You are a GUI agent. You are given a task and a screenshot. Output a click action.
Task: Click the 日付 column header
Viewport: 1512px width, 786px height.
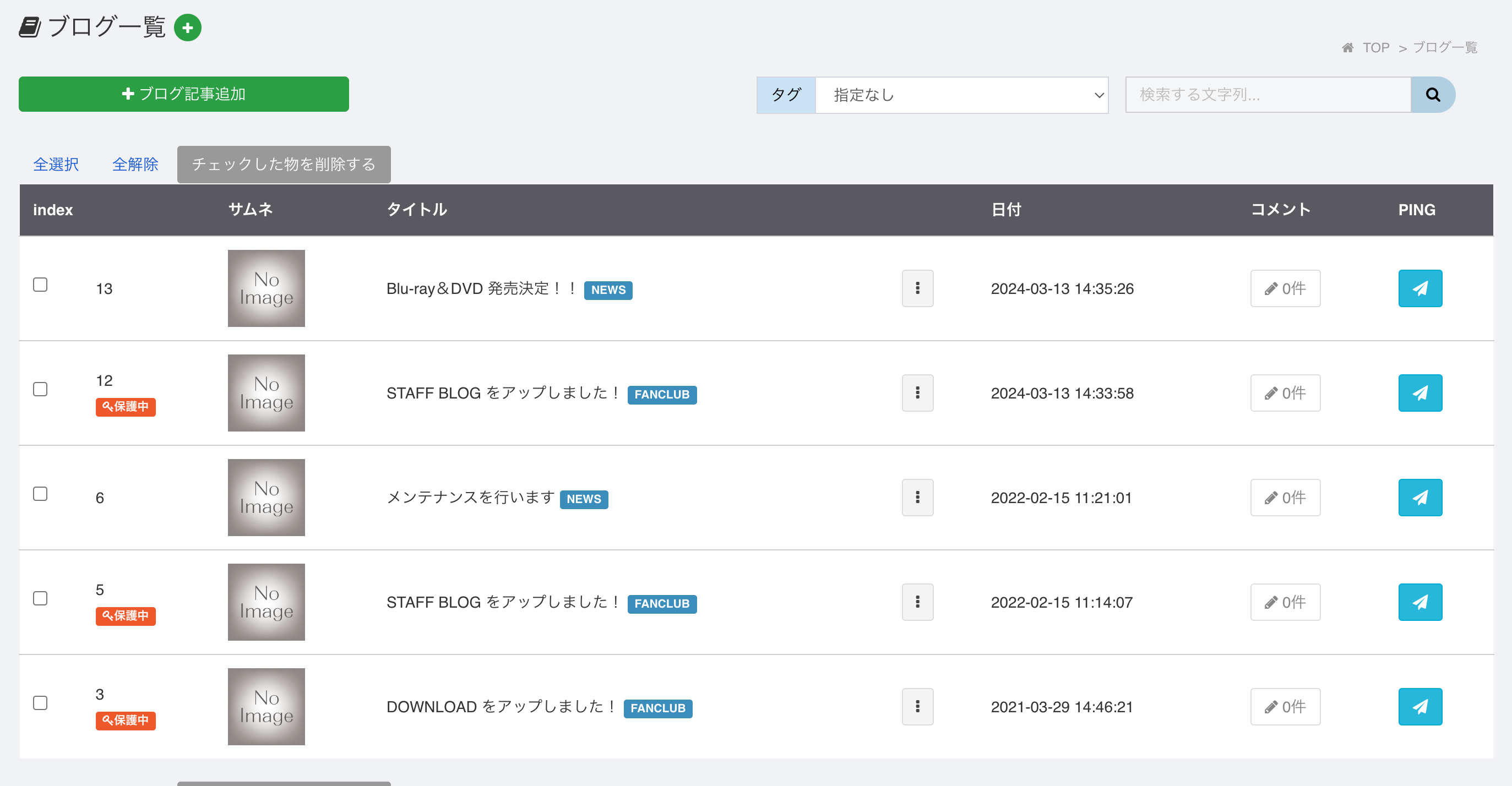[x=1006, y=209]
